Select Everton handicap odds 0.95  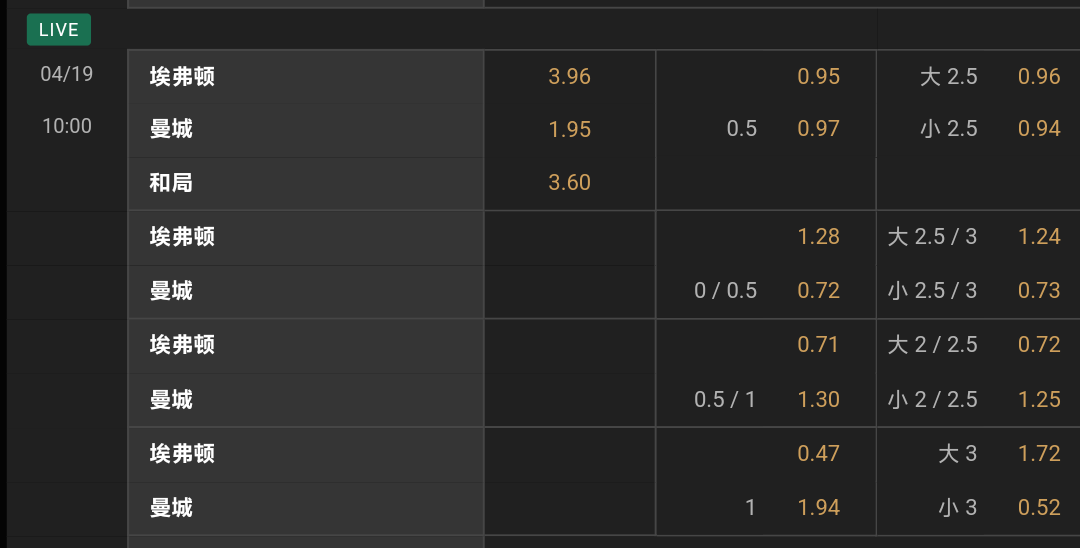point(818,77)
